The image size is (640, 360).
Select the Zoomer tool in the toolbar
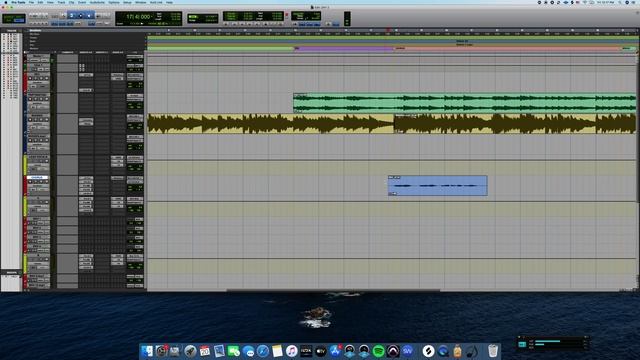coord(63,16)
